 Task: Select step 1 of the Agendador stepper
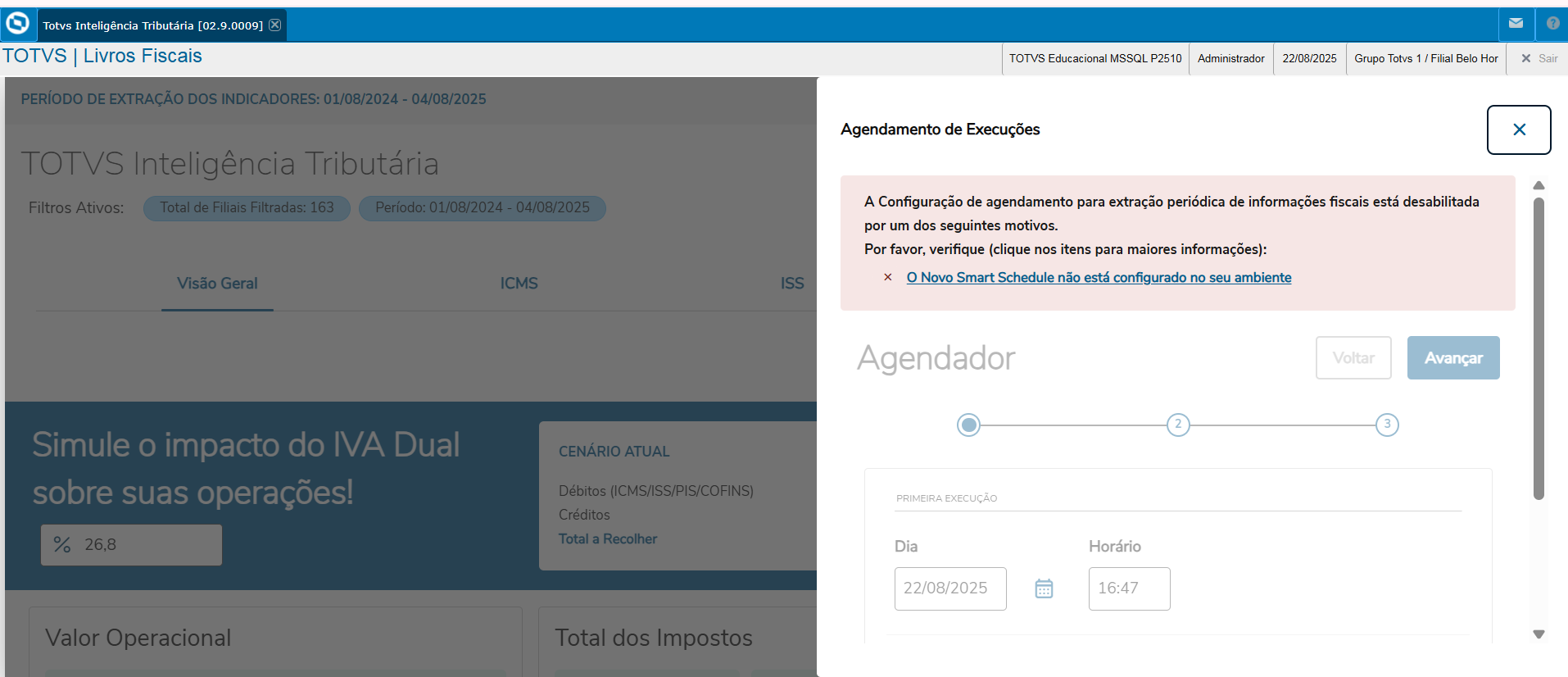[969, 425]
